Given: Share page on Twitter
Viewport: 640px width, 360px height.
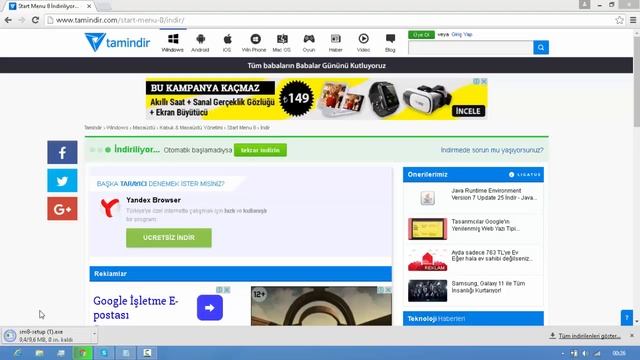Looking at the screenshot, I should (x=62, y=180).
